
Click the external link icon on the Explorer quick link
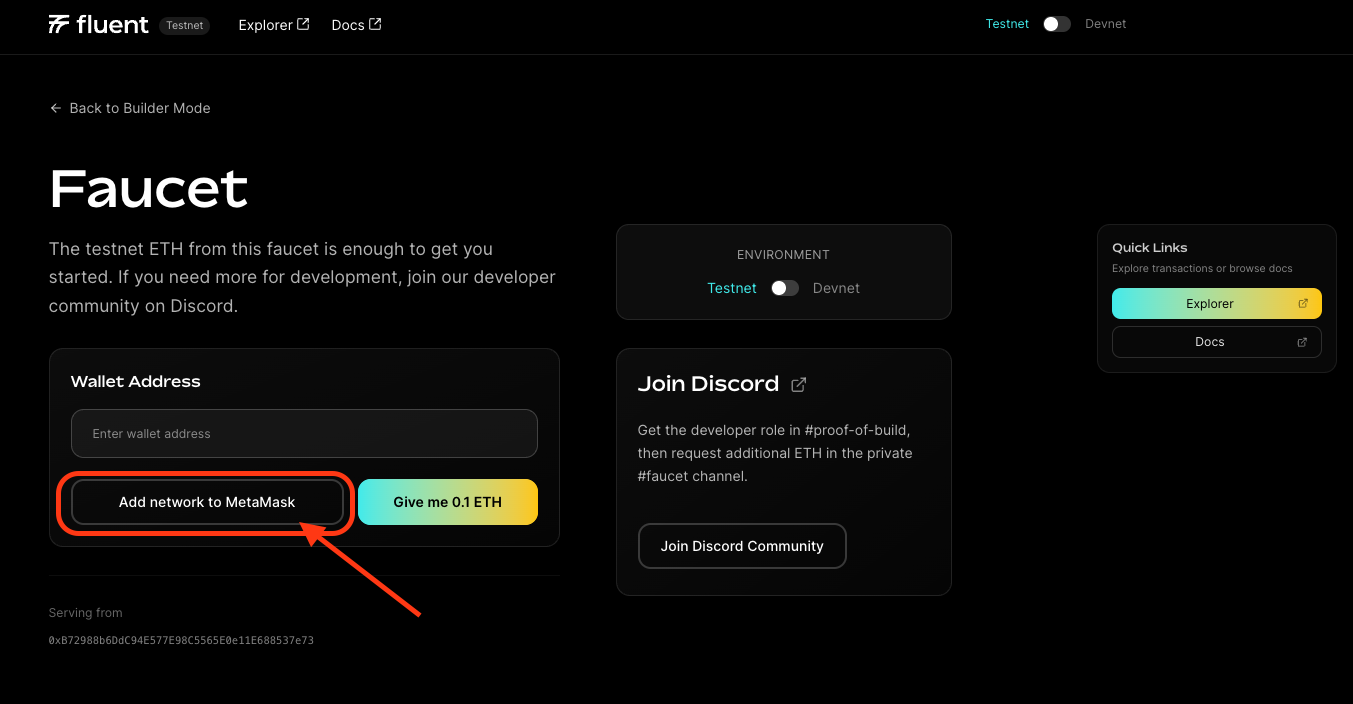1302,303
